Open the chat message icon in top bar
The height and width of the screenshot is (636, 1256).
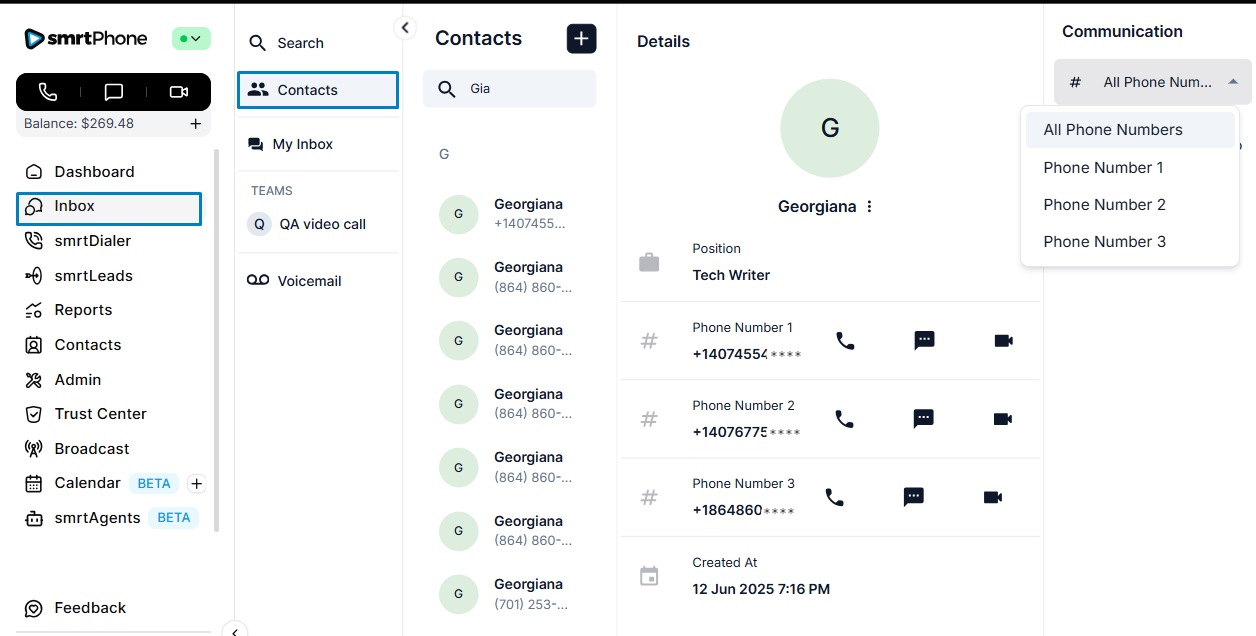coord(114,92)
